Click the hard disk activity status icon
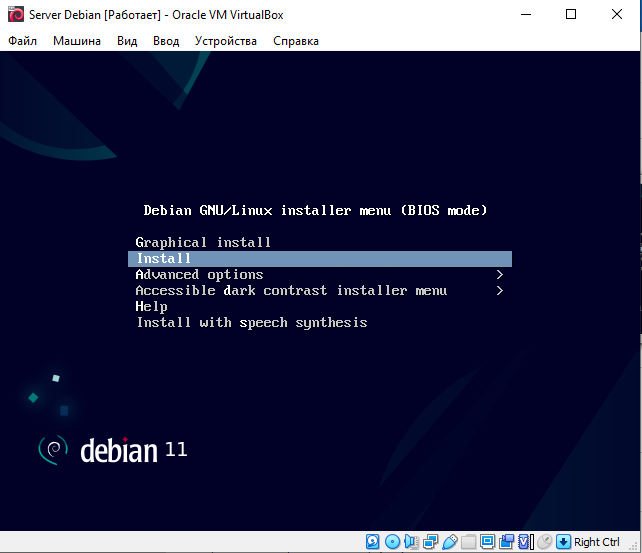The image size is (642, 553). [x=373, y=542]
